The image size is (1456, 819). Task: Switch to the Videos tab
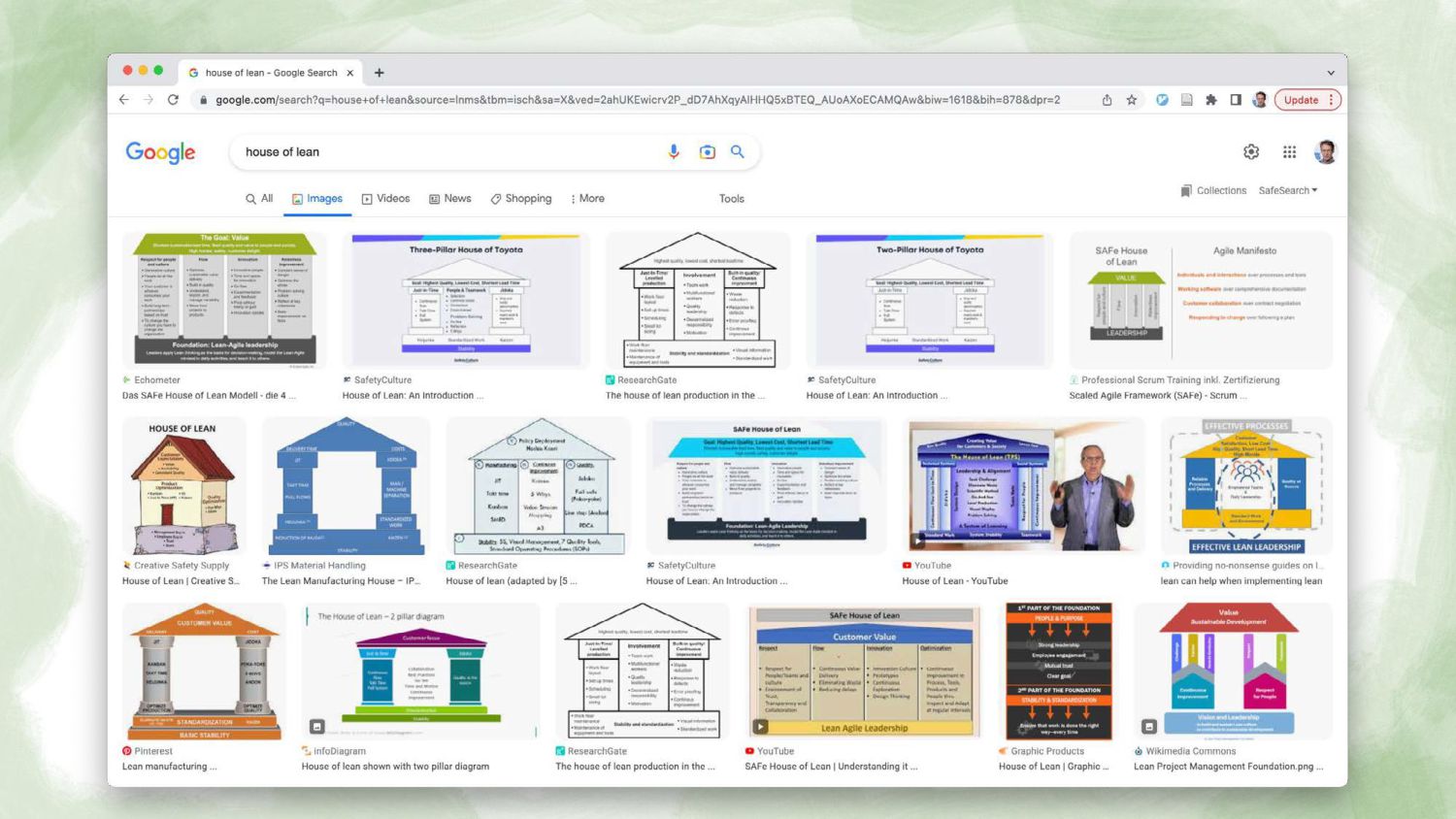tap(385, 198)
